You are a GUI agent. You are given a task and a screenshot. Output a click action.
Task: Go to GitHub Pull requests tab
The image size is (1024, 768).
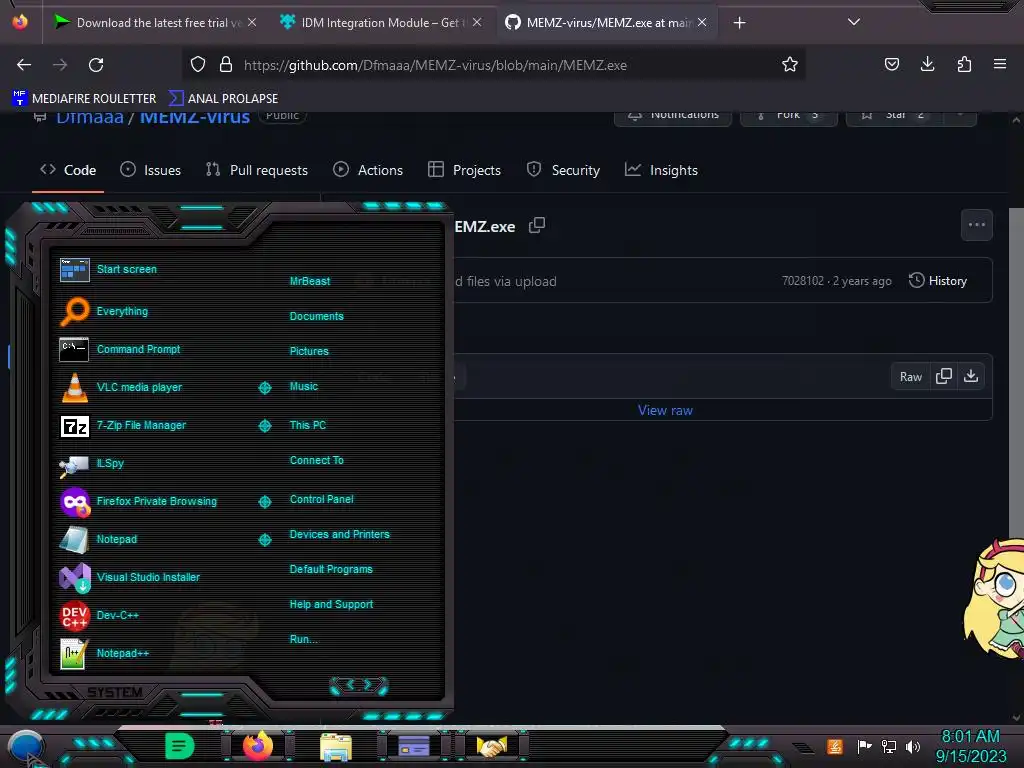[257, 170]
